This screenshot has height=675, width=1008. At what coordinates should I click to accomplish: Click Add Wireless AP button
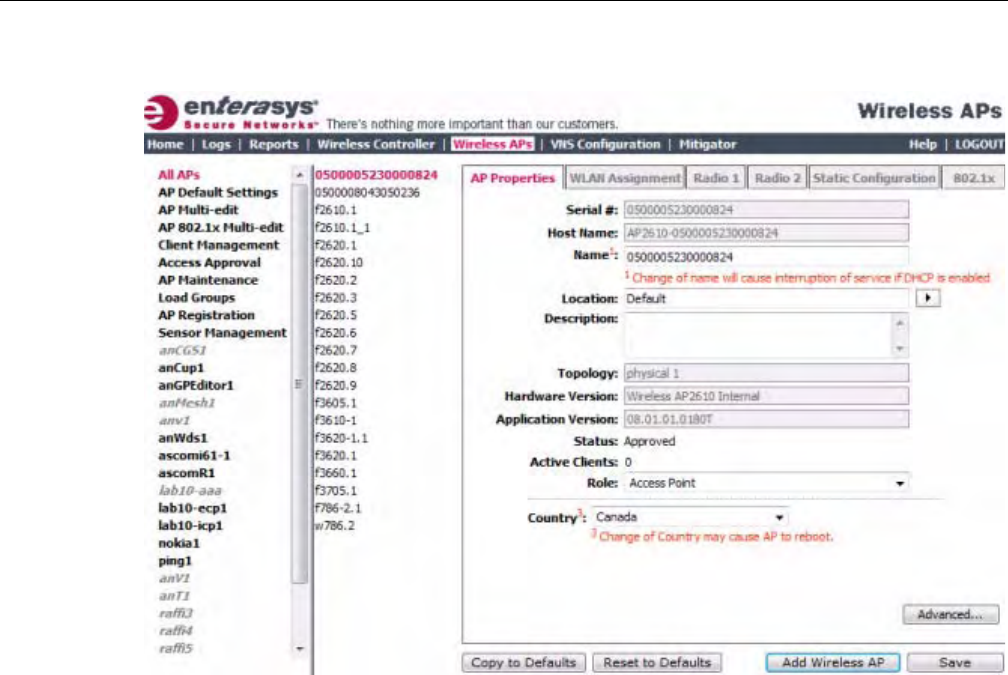coord(832,663)
